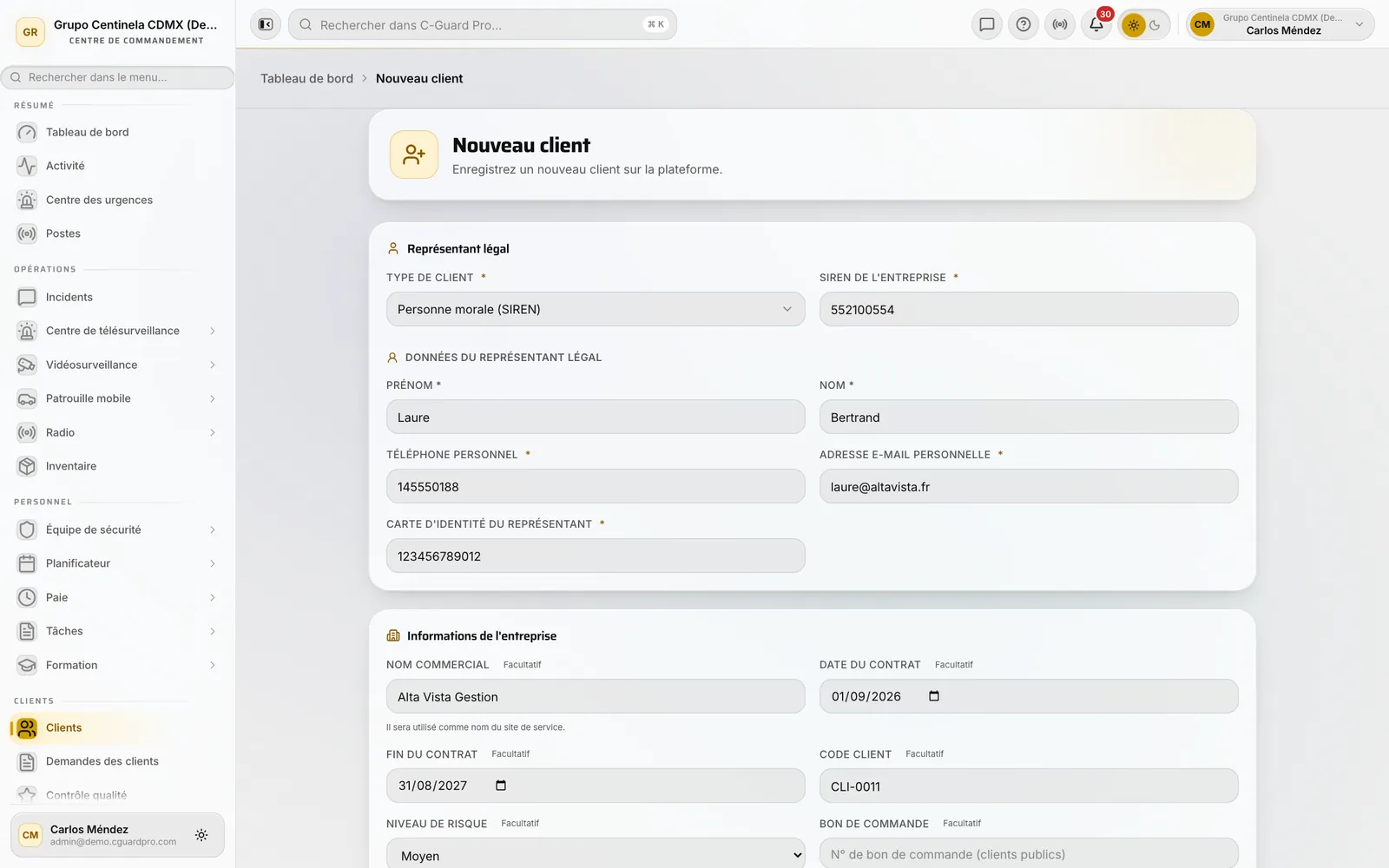This screenshot has height=868, width=1389.
Task: Click the Incidents message icon
Action: pos(27,297)
